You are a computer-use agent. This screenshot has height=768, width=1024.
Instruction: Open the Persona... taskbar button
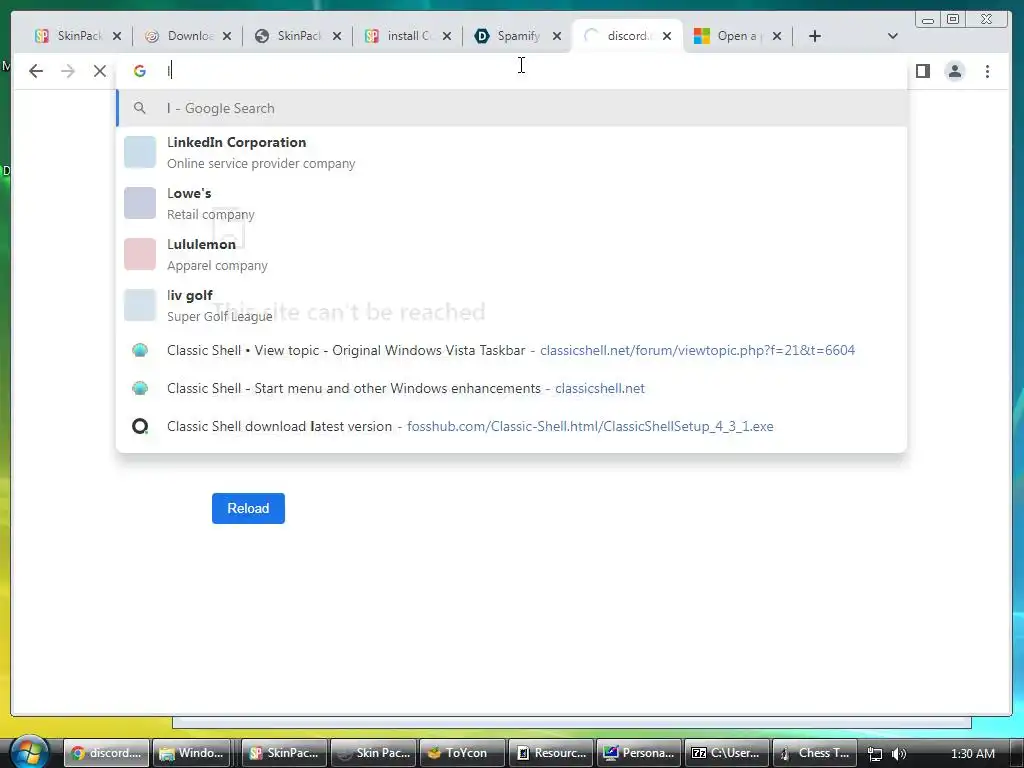pyautogui.click(x=639, y=753)
